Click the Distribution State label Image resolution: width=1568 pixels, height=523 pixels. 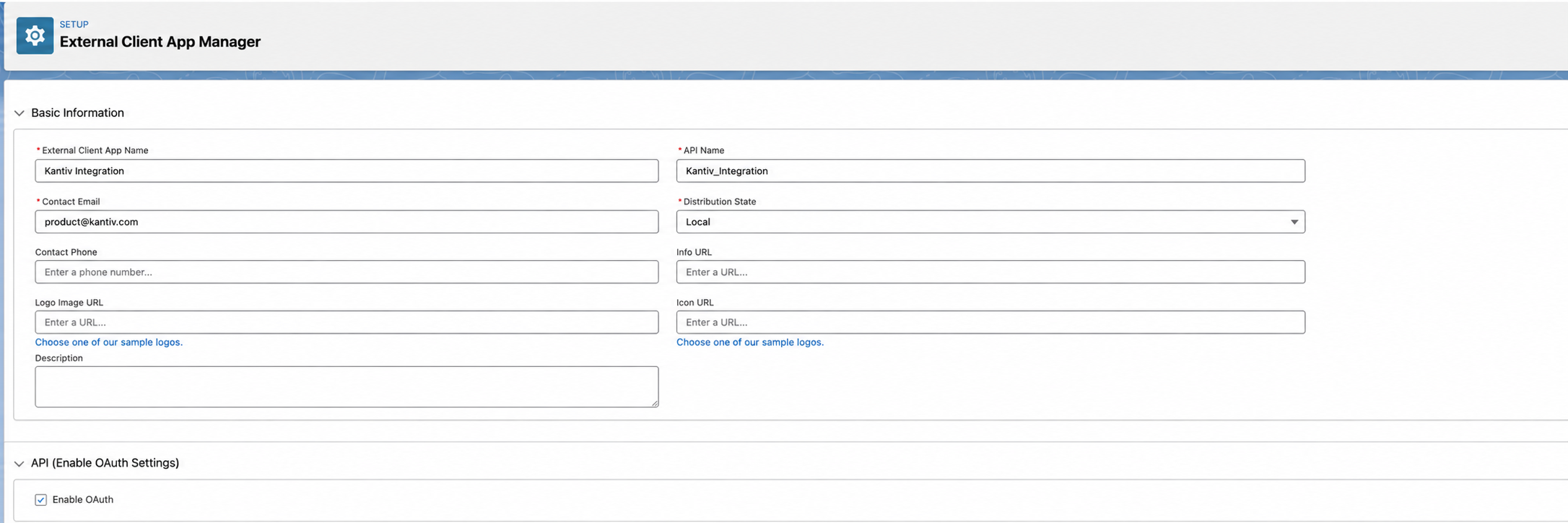tap(720, 202)
